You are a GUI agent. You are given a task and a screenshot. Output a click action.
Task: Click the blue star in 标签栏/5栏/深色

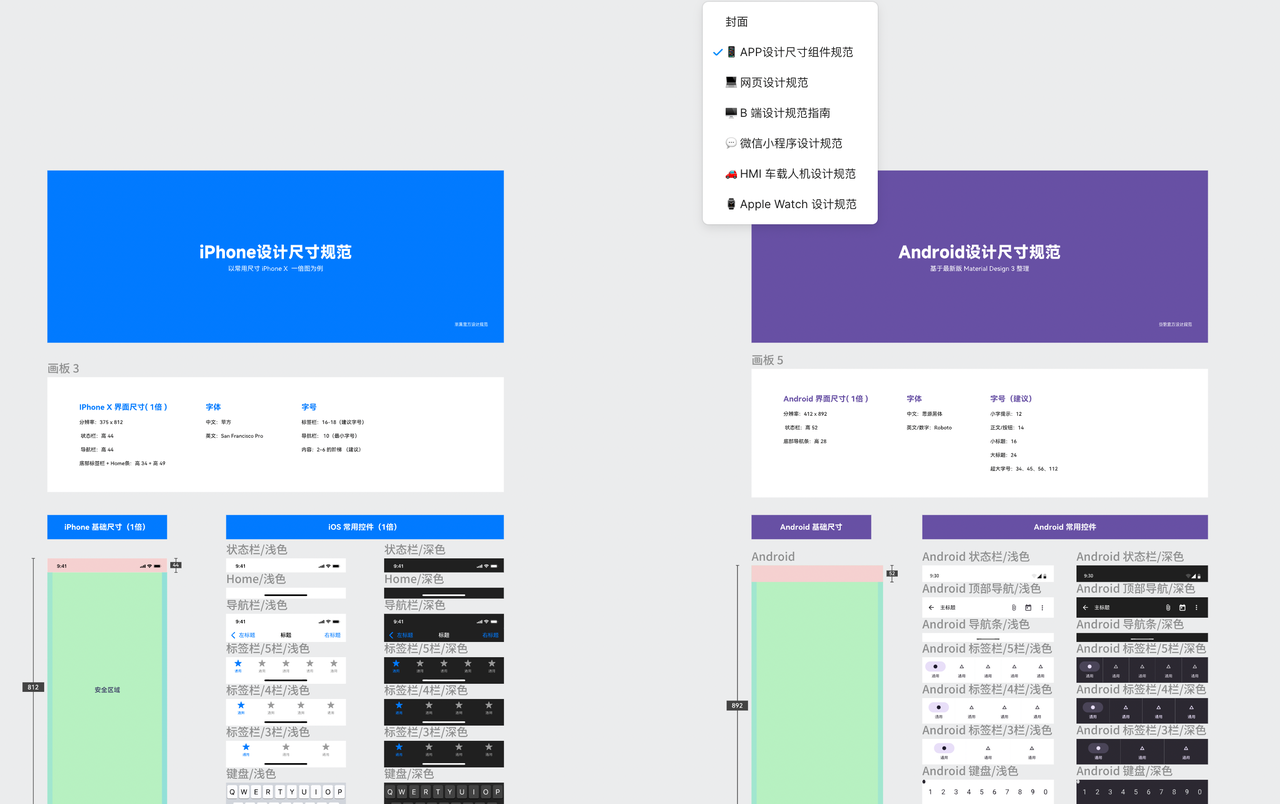click(396, 663)
